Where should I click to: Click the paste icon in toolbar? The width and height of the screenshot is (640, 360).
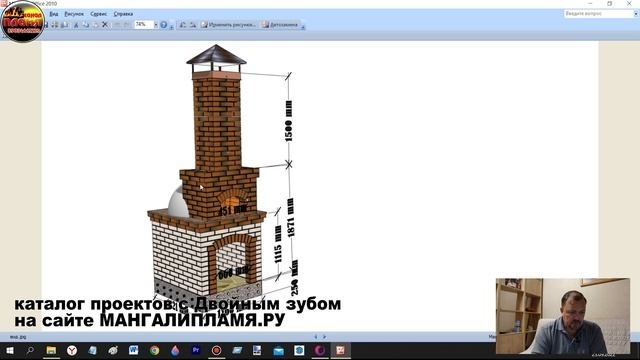pos(95,25)
